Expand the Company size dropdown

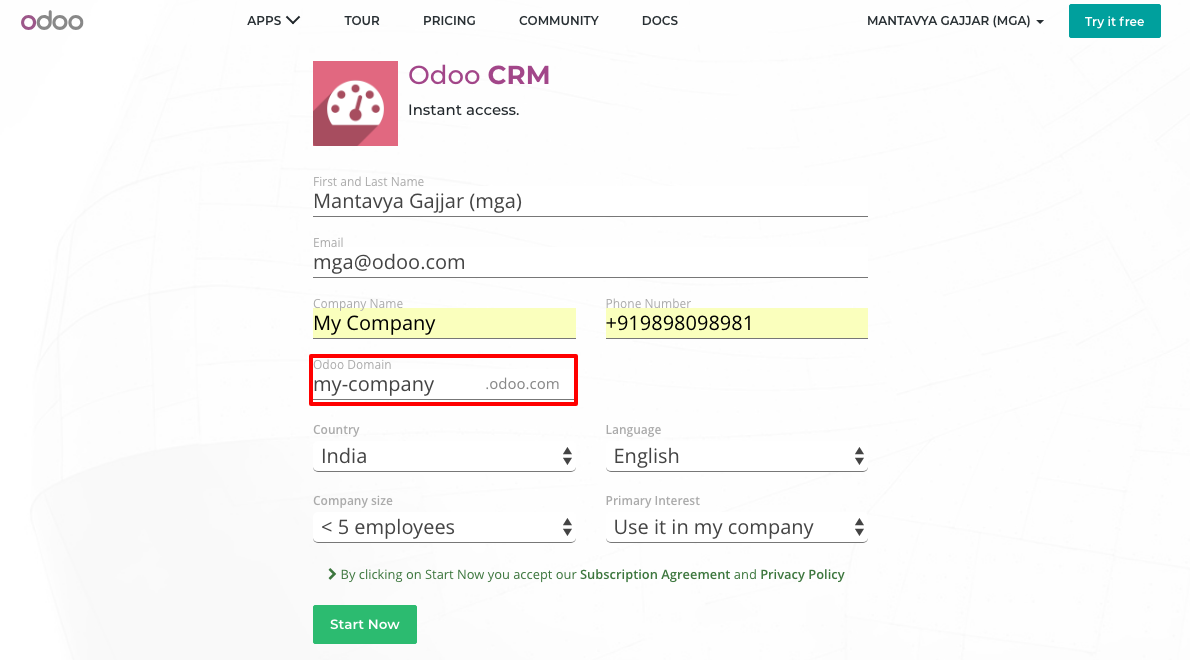pyautogui.click(x=444, y=527)
